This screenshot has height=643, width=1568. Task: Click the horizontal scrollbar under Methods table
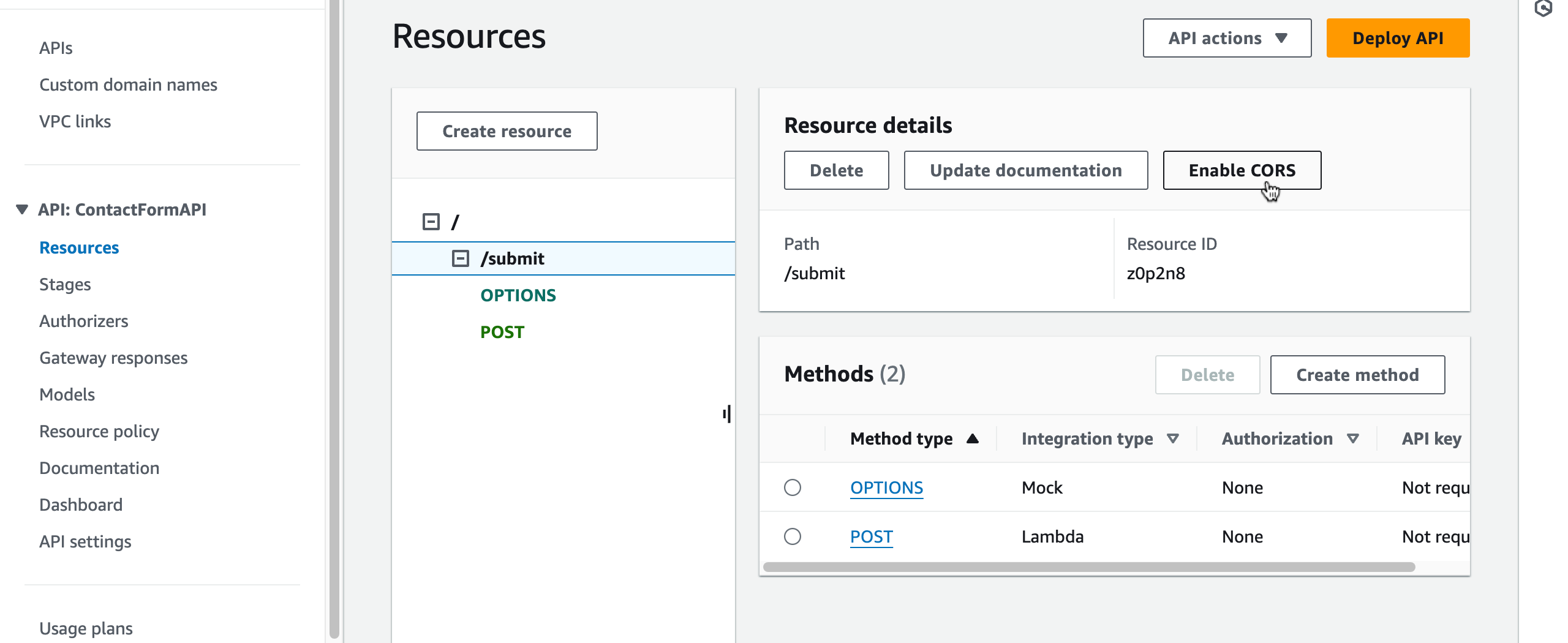coord(1089,567)
